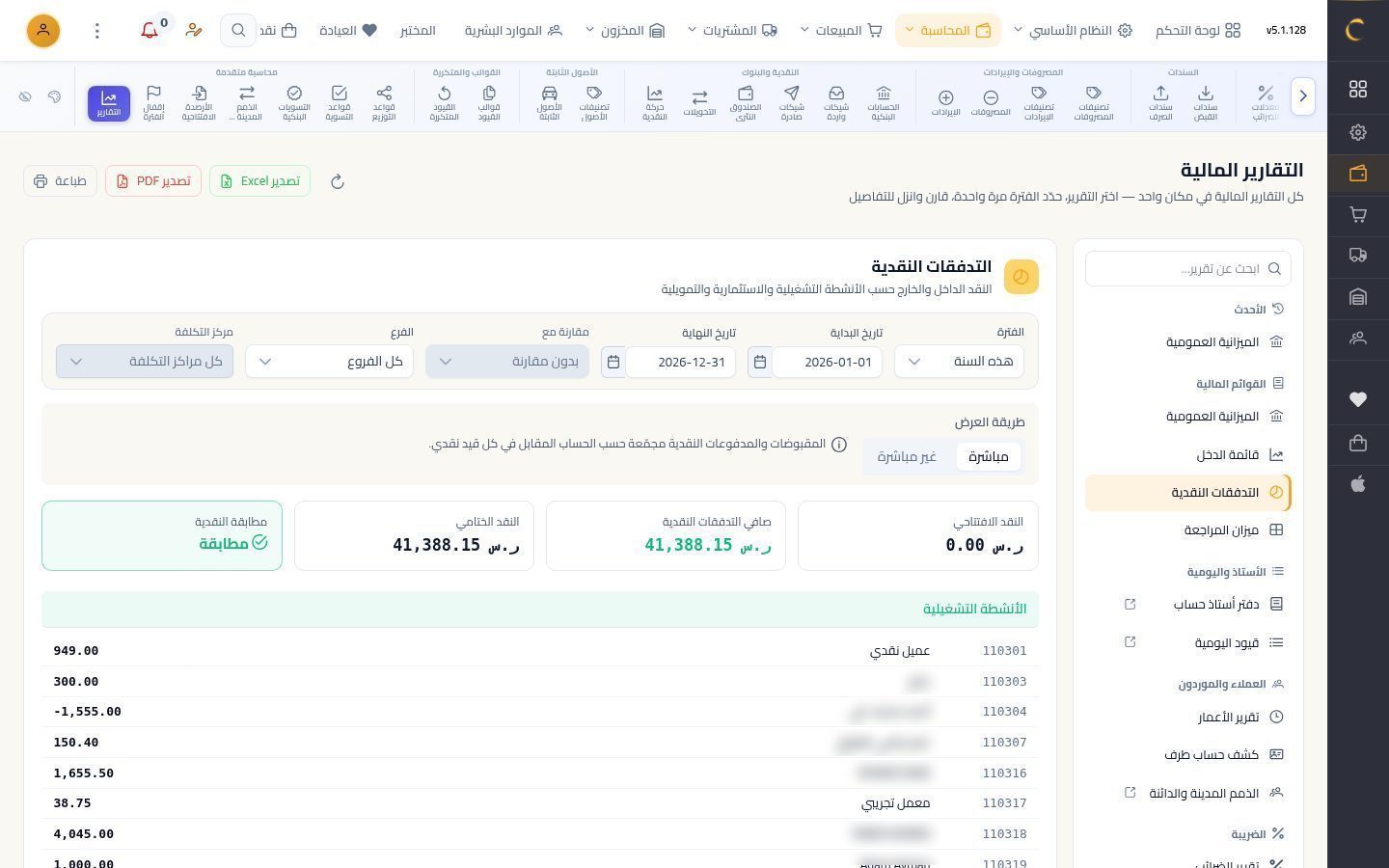
Task: Open the user profile avatar
Action: click(x=43, y=31)
